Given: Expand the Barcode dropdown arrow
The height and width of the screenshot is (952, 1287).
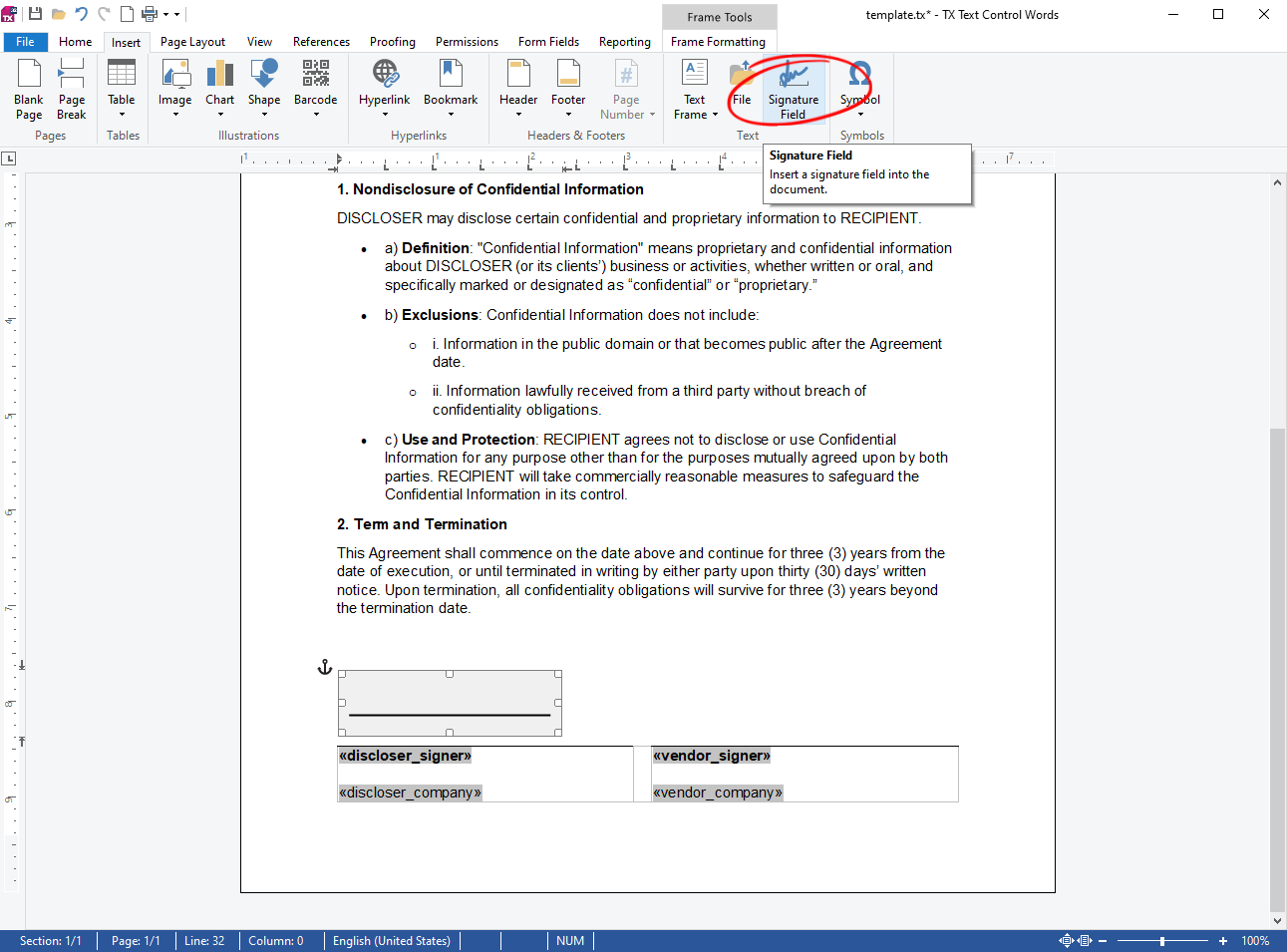Looking at the screenshot, I should tap(316, 114).
